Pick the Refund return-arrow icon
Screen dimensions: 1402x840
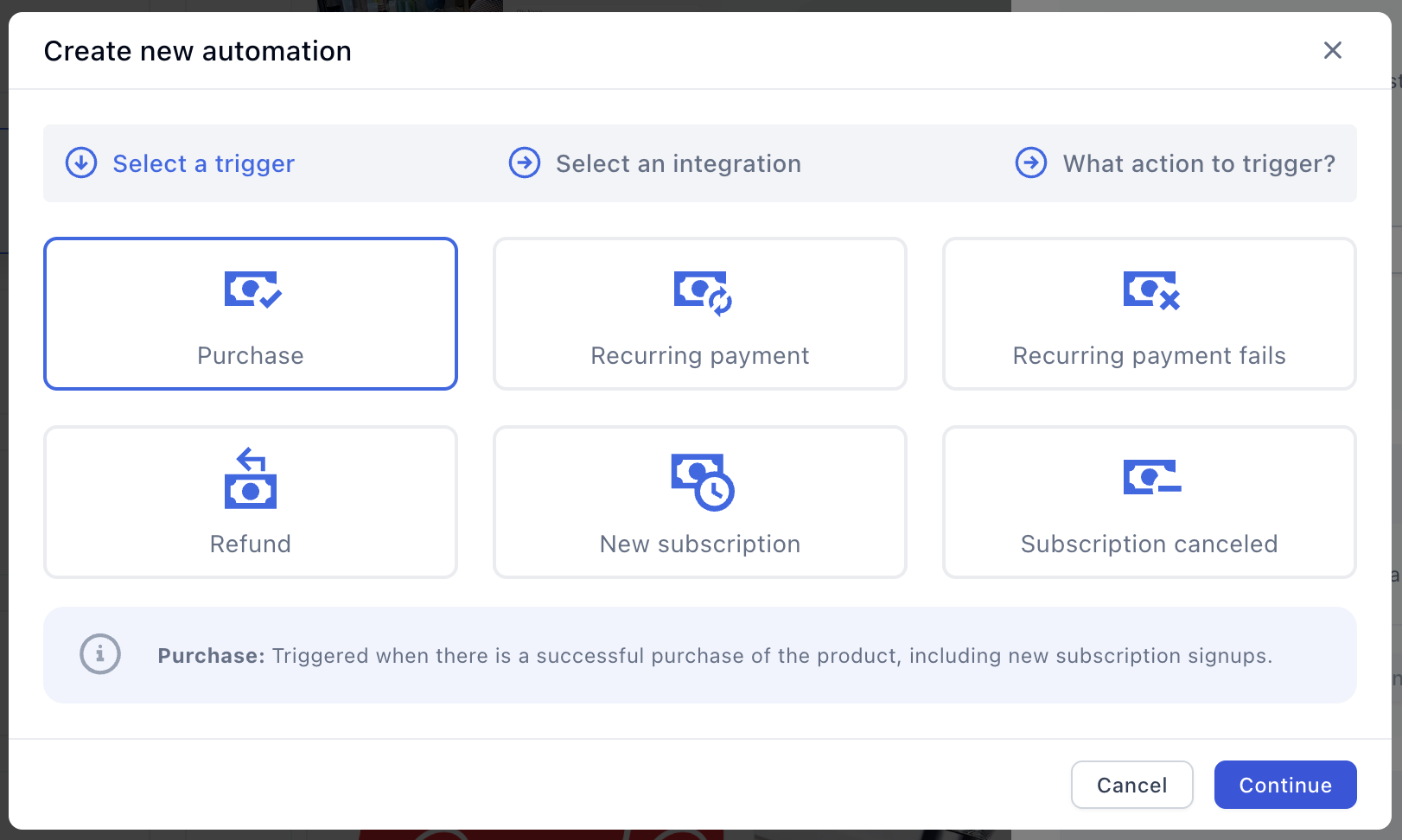click(251, 478)
